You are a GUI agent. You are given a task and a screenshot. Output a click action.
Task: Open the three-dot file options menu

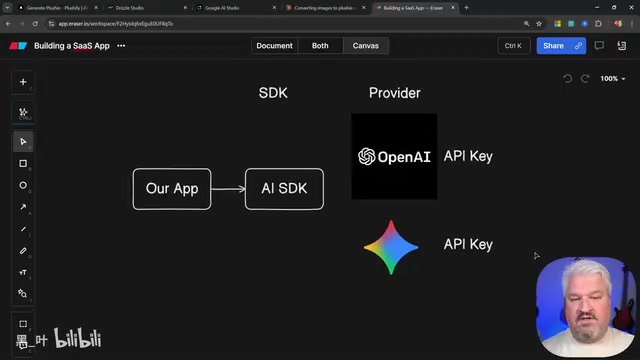tap(121, 46)
